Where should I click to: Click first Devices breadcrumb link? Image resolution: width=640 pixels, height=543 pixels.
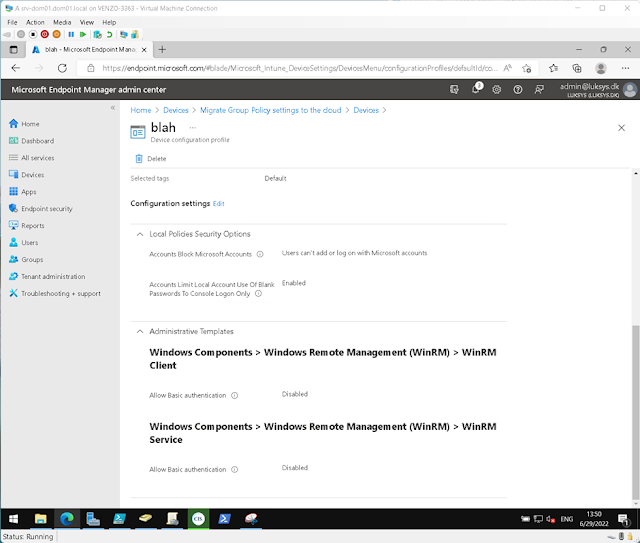pyautogui.click(x=176, y=110)
